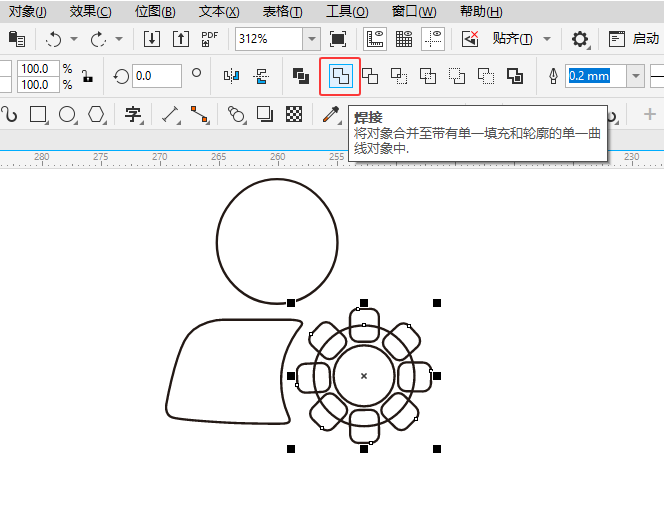Screen dimensions: 664x515
Task: Open the 贴齐 (Snap to) dropdown
Action: click(x=518, y=39)
